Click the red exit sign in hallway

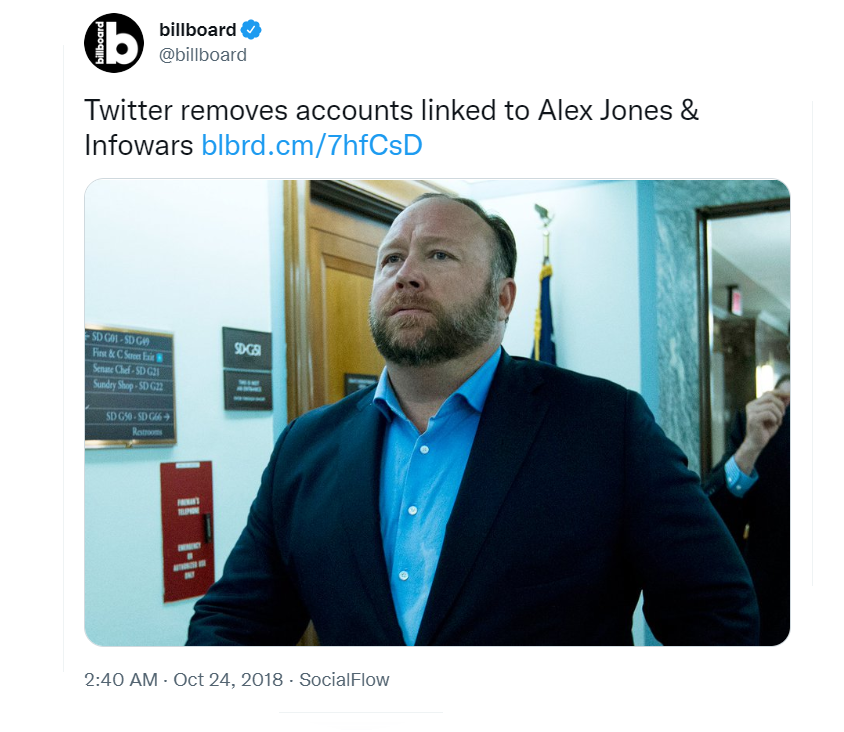[736, 301]
